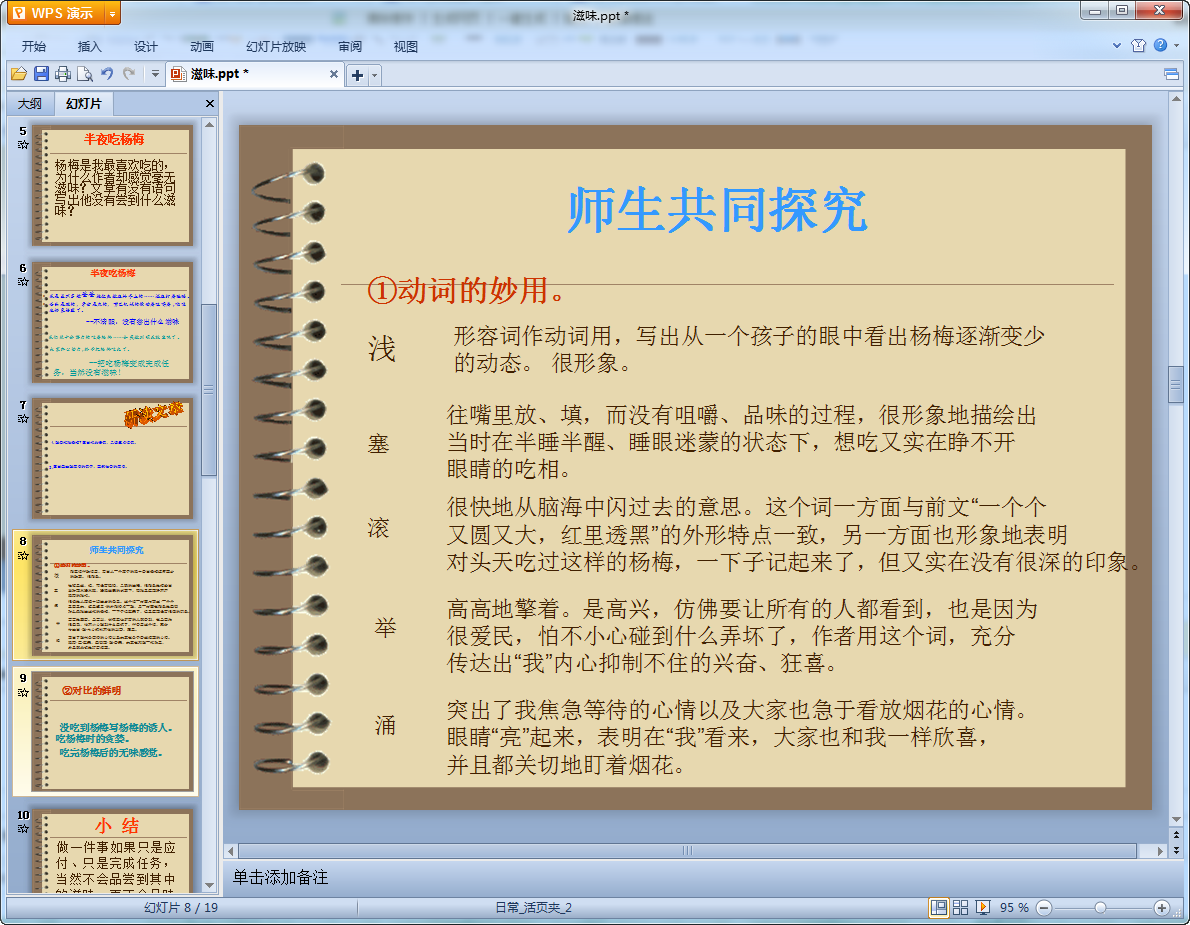Click the character 滚 on the slide
1190x925 pixels.
[378, 527]
